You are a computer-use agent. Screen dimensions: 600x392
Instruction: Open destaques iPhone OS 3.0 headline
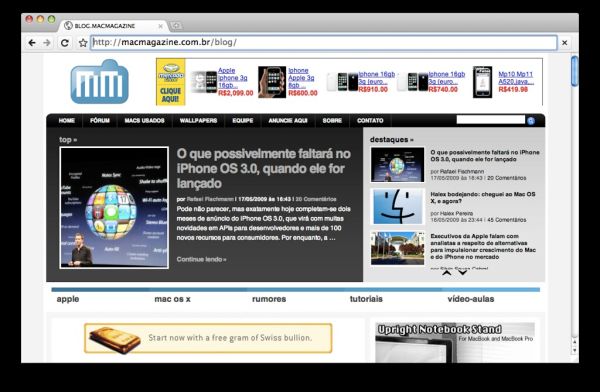point(485,156)
